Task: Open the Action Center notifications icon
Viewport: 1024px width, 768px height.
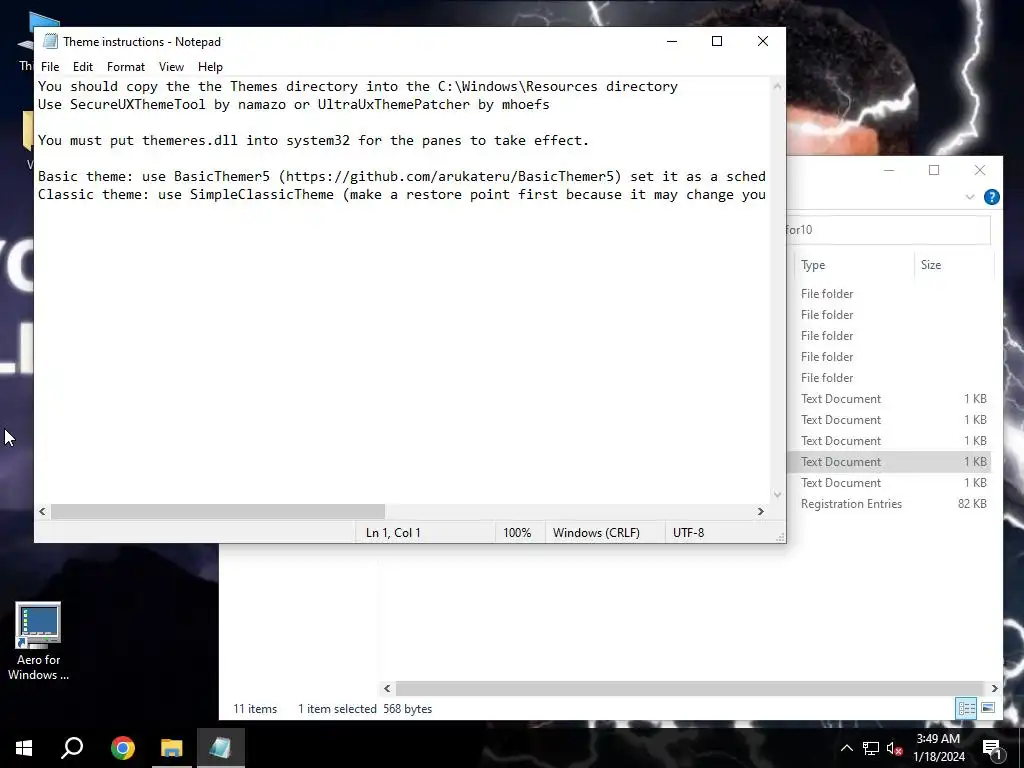Action: pos(993,749)
